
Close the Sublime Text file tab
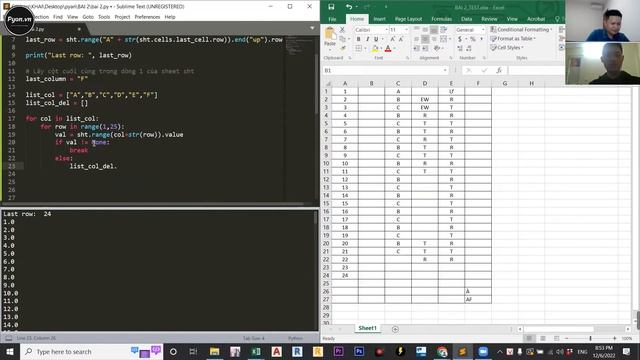[79, 29]
